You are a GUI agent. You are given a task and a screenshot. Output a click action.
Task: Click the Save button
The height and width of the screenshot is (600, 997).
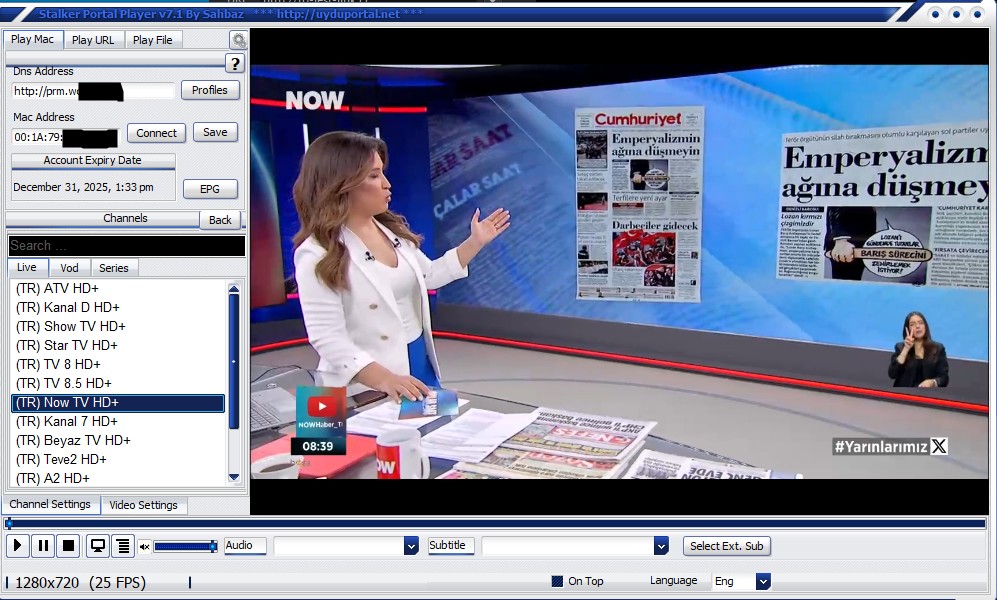coord(215,132)
